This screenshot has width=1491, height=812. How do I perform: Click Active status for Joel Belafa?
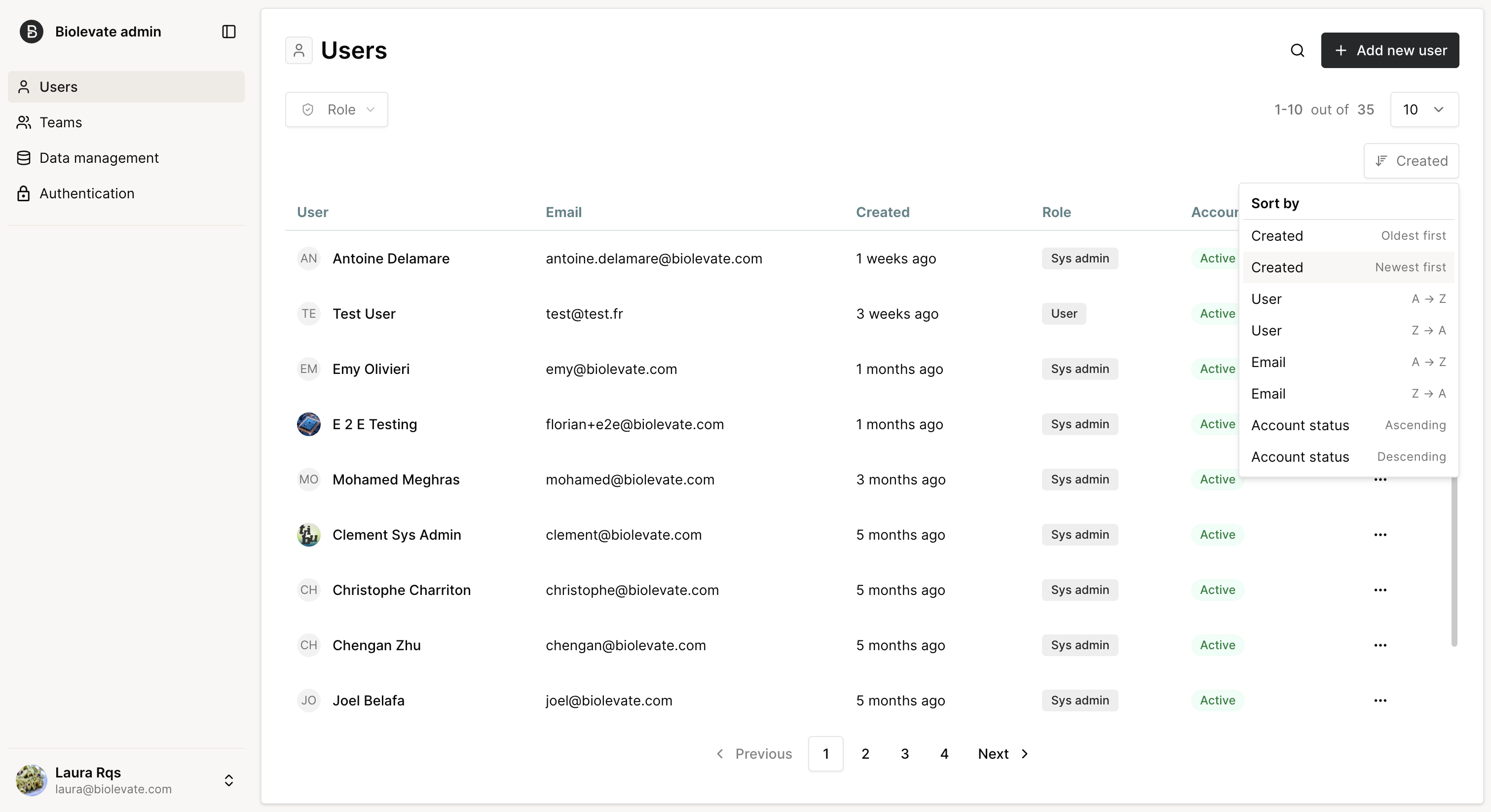pos(1217,701)
